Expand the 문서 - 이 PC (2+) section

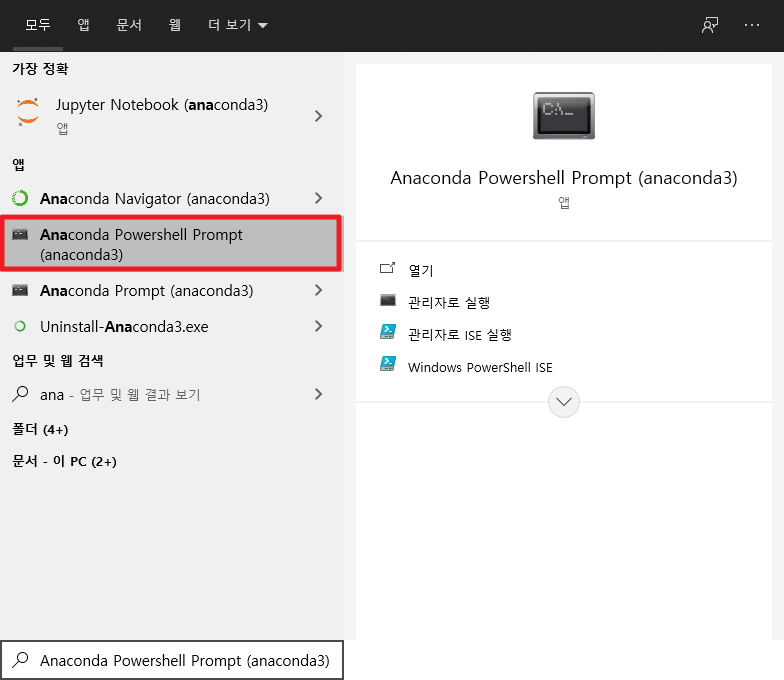64,461
